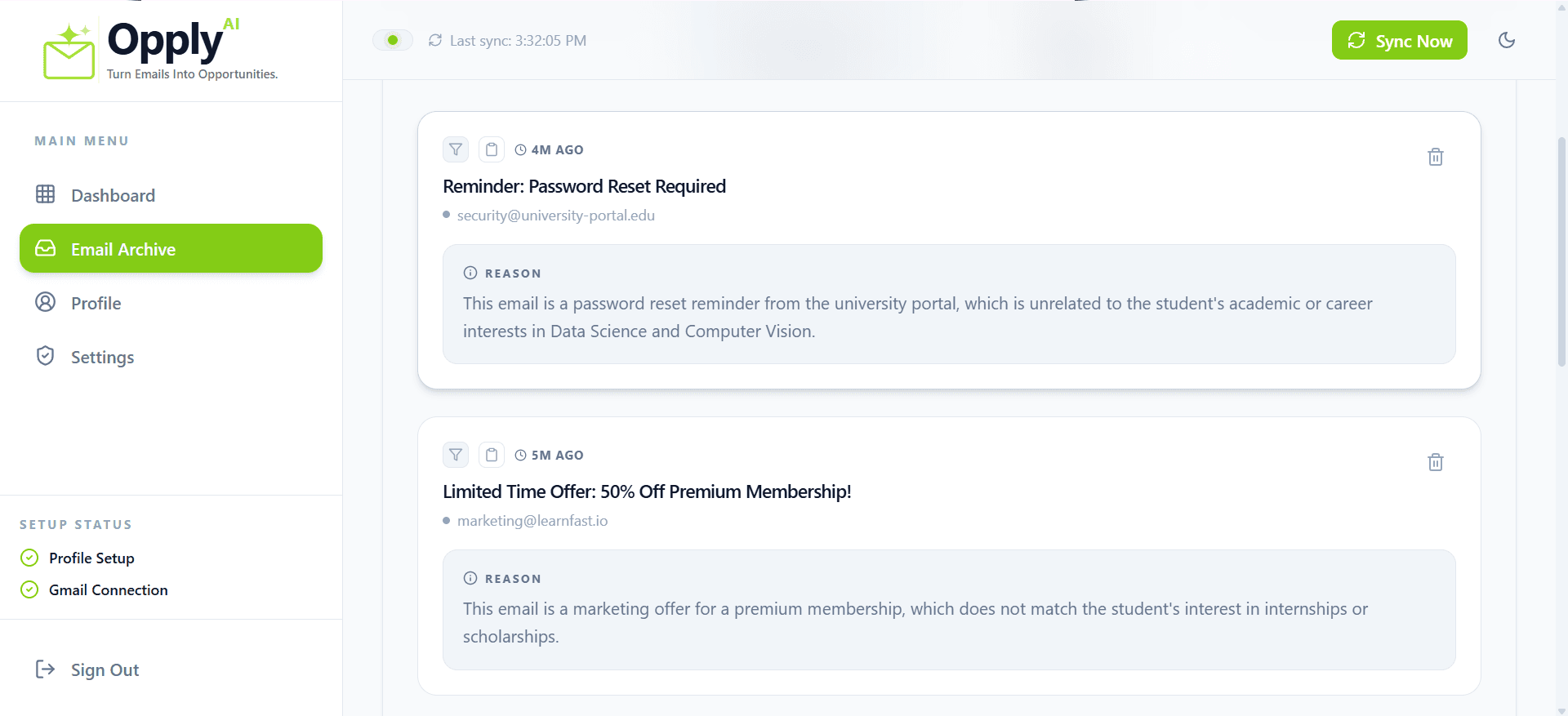1568x716 pixels.
Task: Click the Profile Setup check icon
Action: [x=29, y=558]
